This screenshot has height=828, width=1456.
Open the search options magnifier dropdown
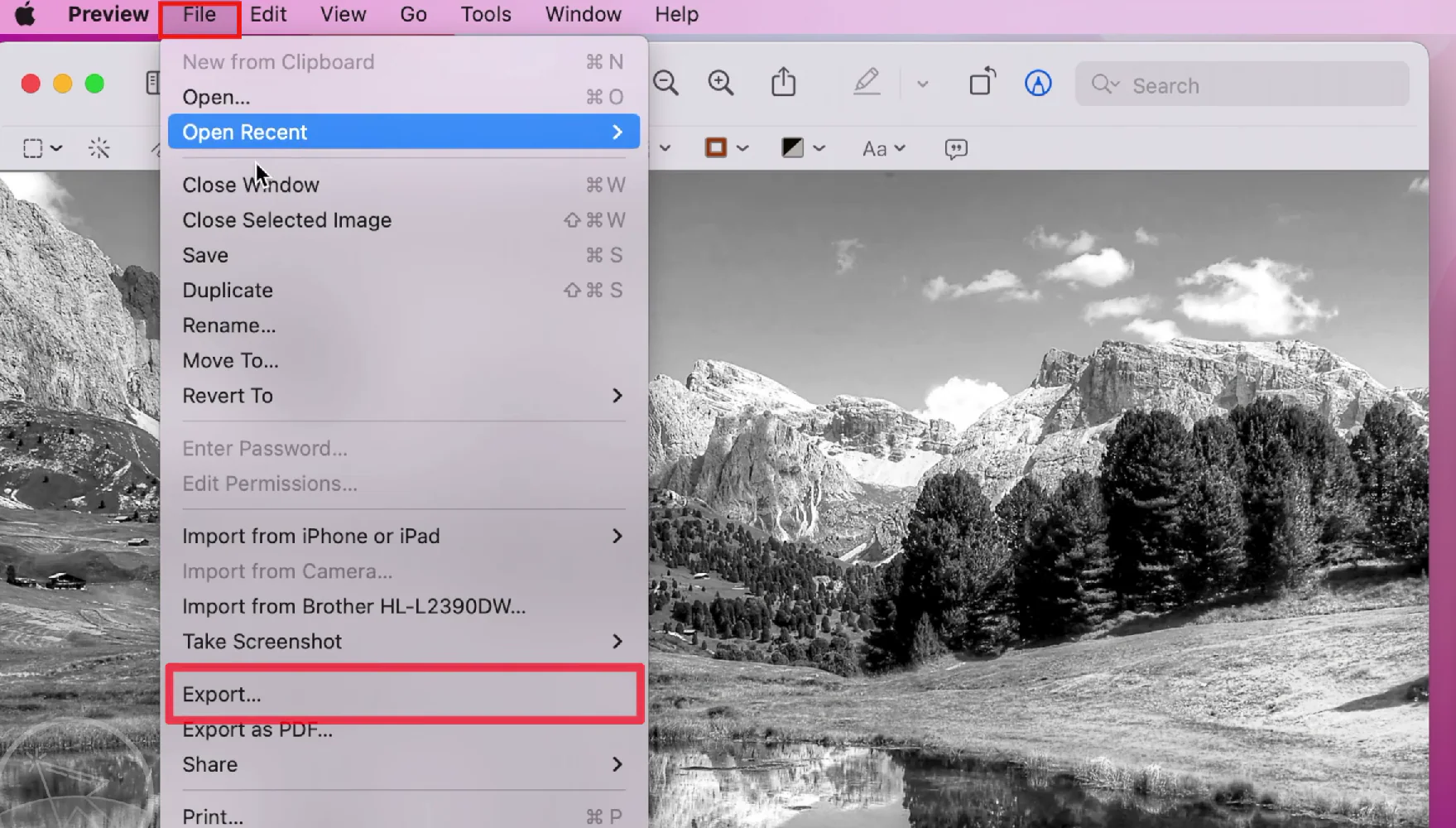click(1105, 84)
